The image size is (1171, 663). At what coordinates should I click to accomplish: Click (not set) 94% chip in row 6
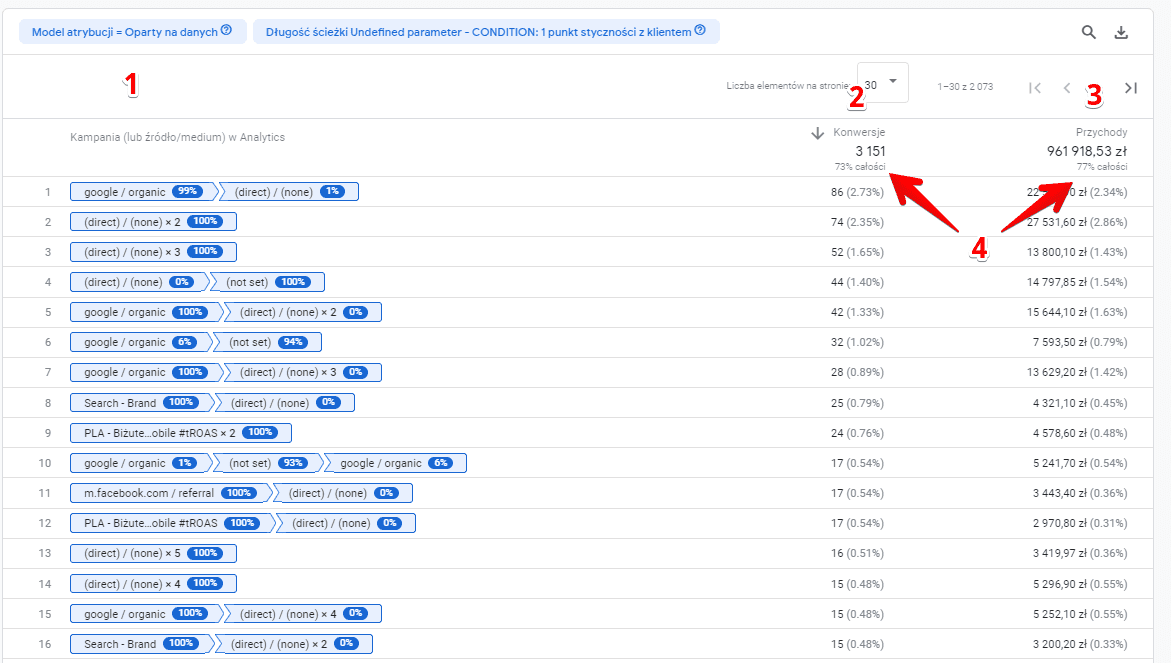[267, 342]
